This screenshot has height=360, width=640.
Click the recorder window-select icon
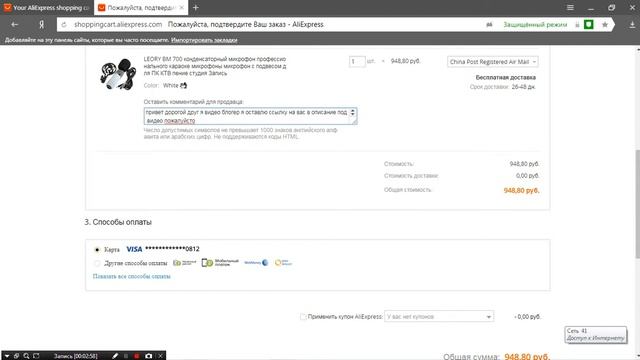coord(16,356)
